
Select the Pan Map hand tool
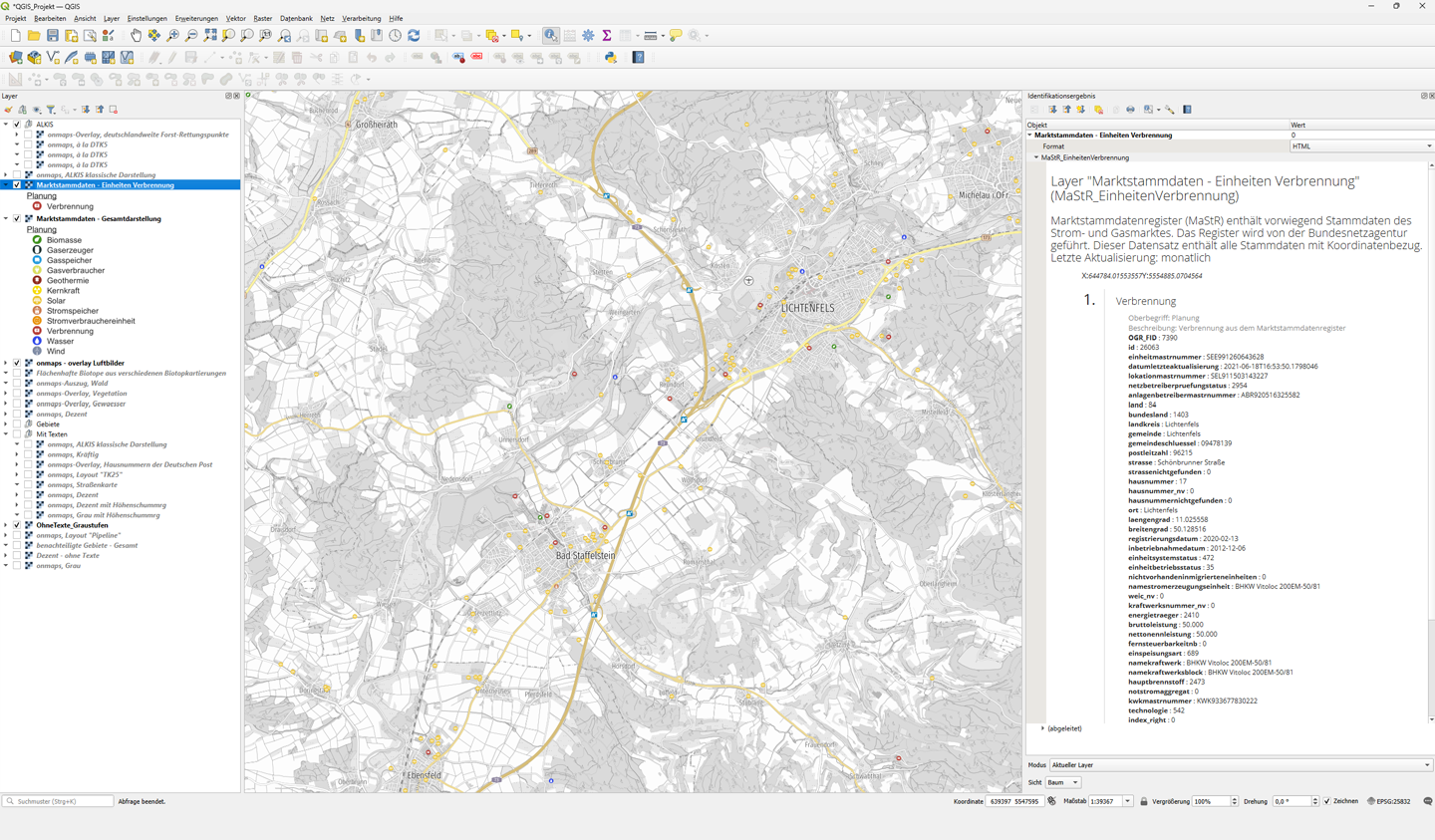click(136, 36)
